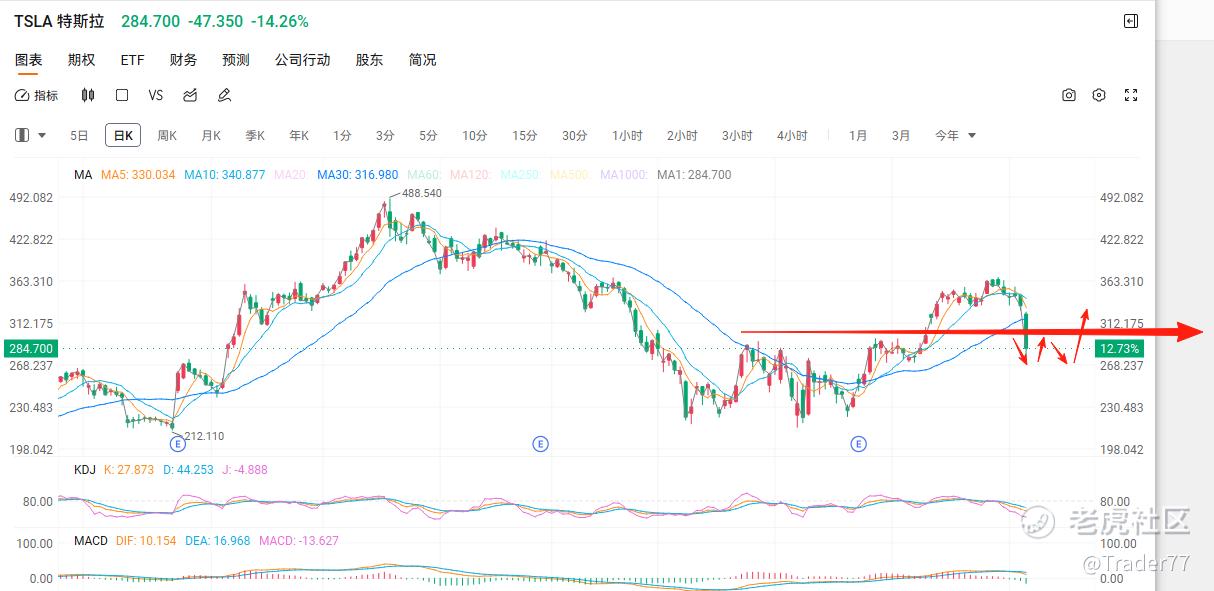Open the 期权 options tab
Screen dimensions: 1214x591
click(81, 60)
